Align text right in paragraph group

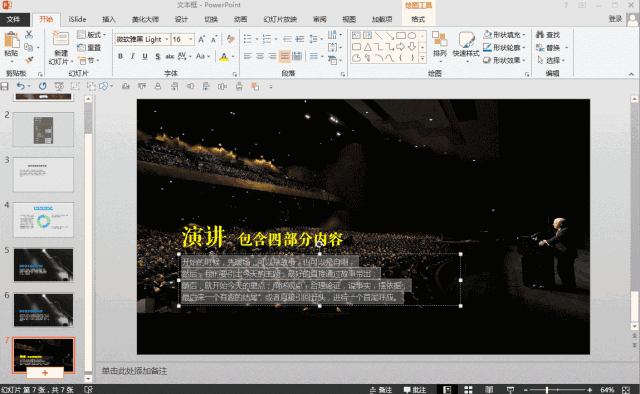click(272, 56)
